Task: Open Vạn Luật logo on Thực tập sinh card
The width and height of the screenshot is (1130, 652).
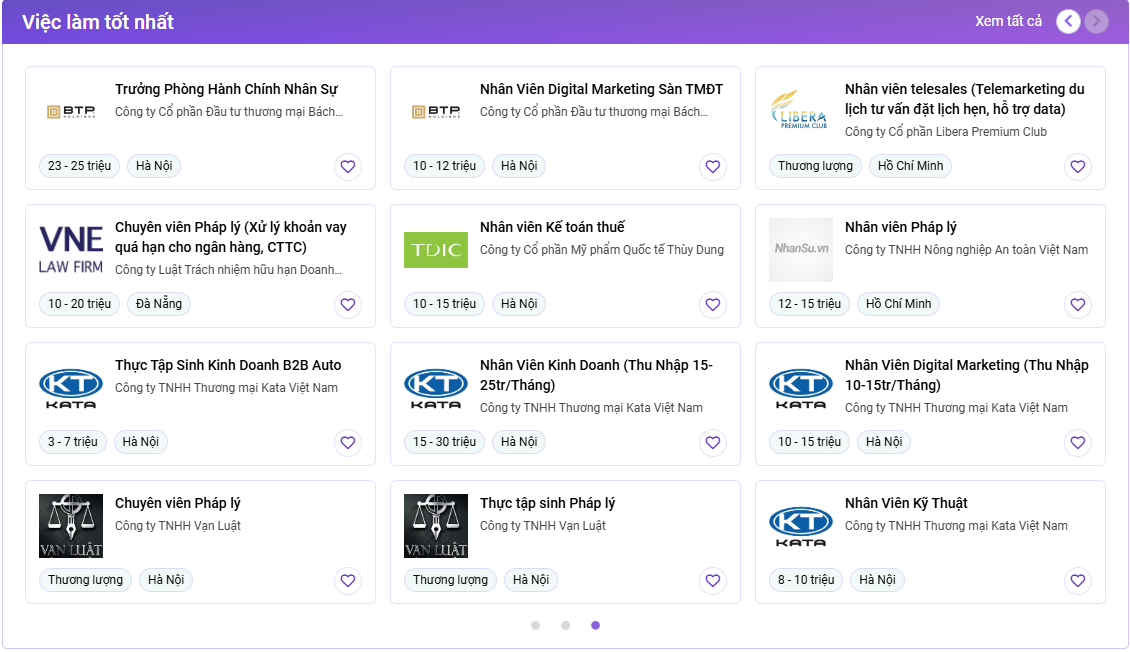Action: [x=436, y=526]
